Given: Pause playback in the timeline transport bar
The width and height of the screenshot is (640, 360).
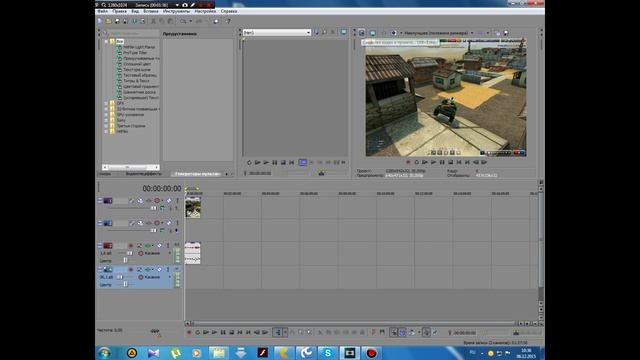Looking at the screenshot, I should click(223, 333).
